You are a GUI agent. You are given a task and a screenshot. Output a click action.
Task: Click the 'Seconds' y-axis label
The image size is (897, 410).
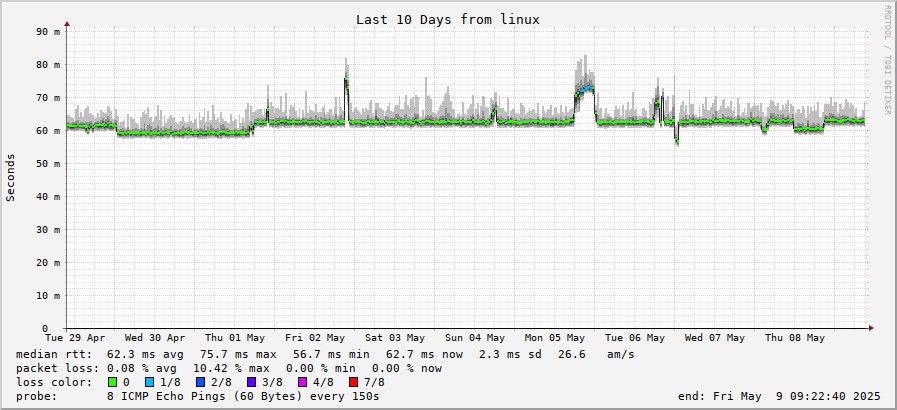(x=10, y=177)
